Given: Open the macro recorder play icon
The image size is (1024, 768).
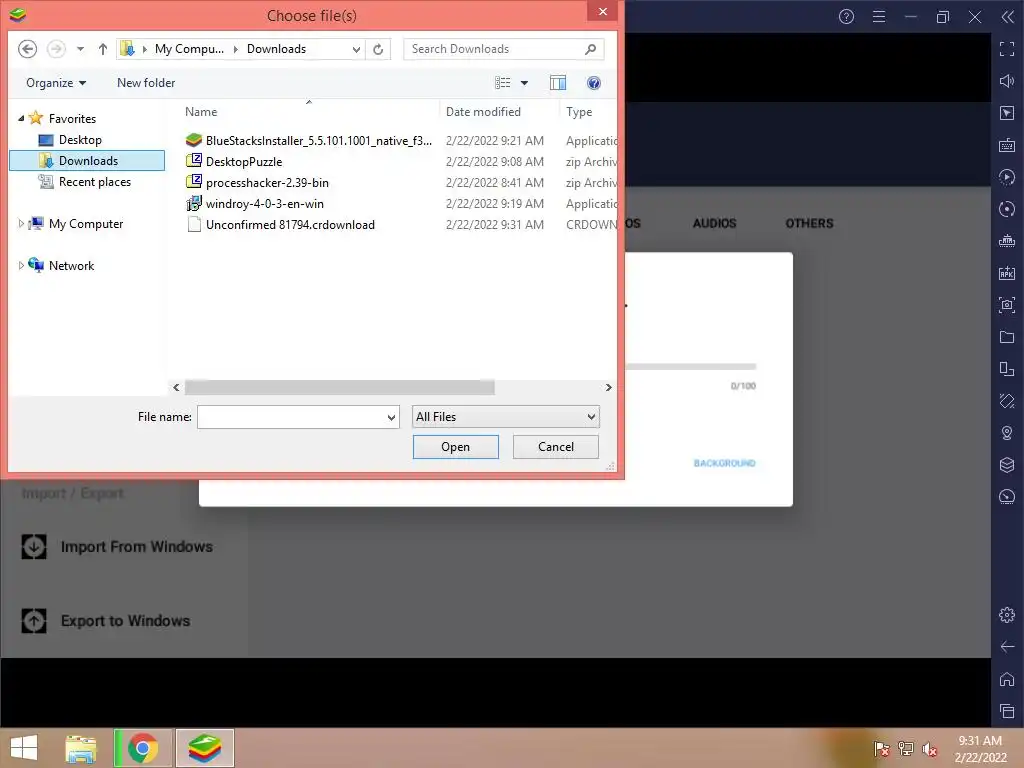Looking at the screenshot, I should click(1006, 177).
